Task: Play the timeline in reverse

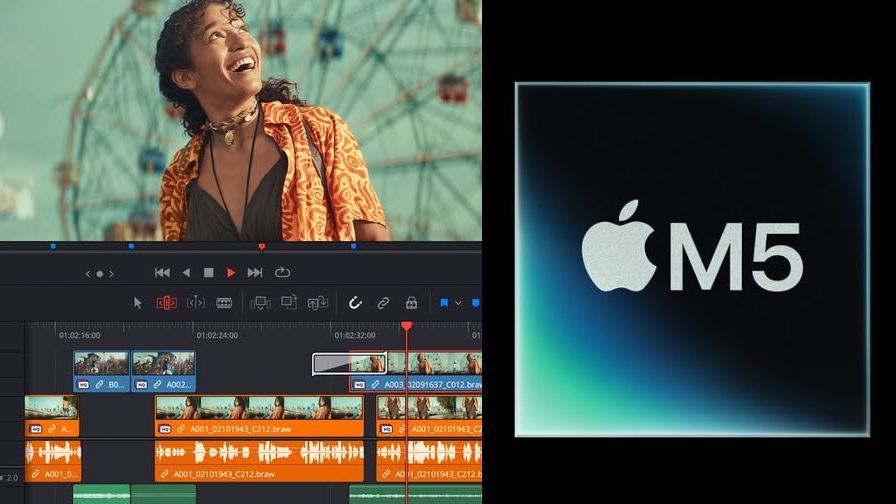Action: pos(186,273)
